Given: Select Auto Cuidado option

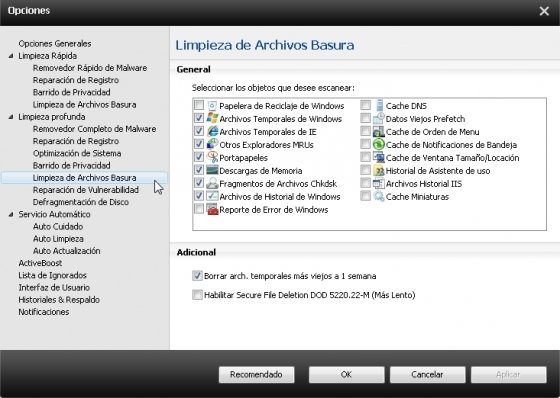Looking at the screenshot, I should (x=58, y=227).
